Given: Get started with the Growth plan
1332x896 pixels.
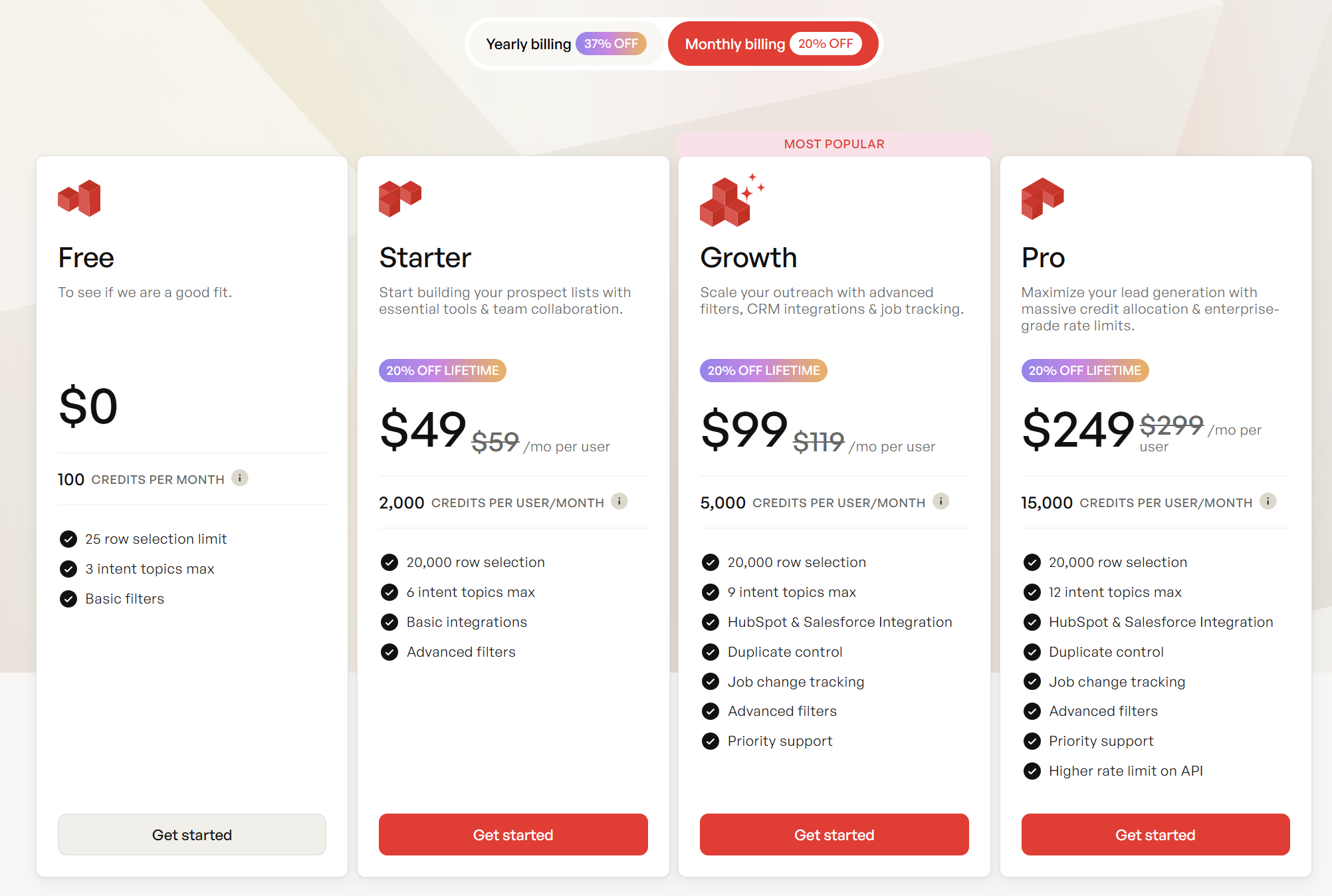Looking at the screenshot, I should (834, 835).
